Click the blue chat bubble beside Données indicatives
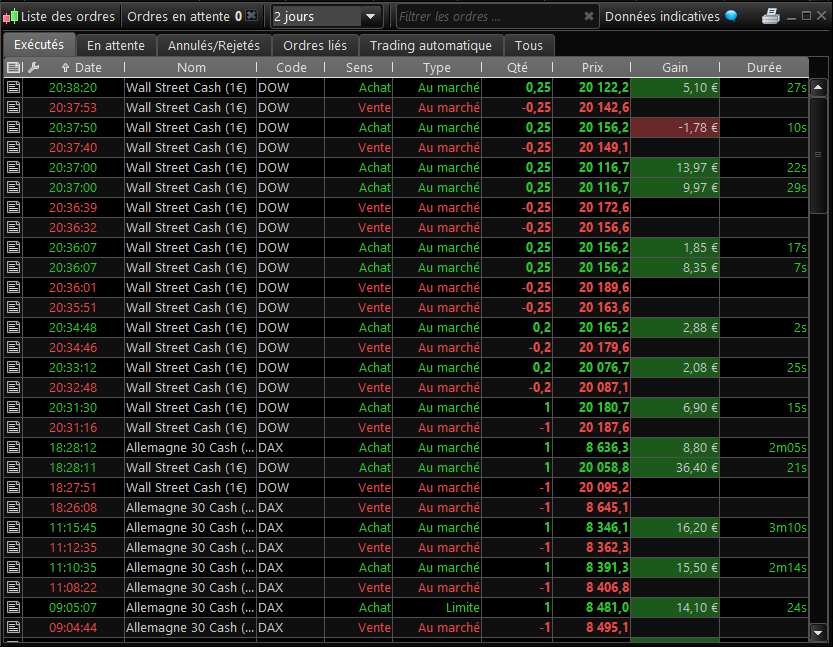 731,16
